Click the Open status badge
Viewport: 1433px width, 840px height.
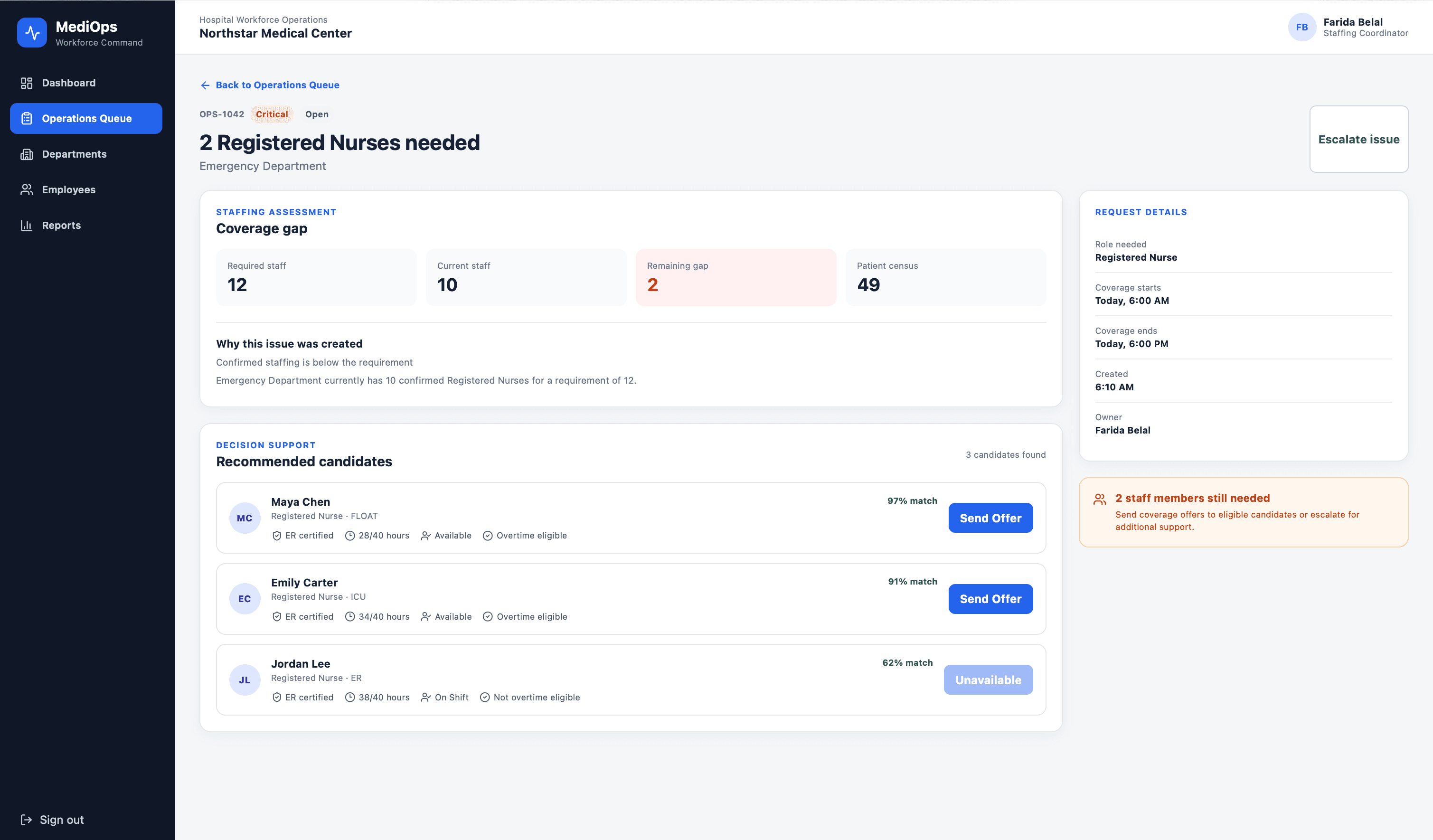[317, 114]
